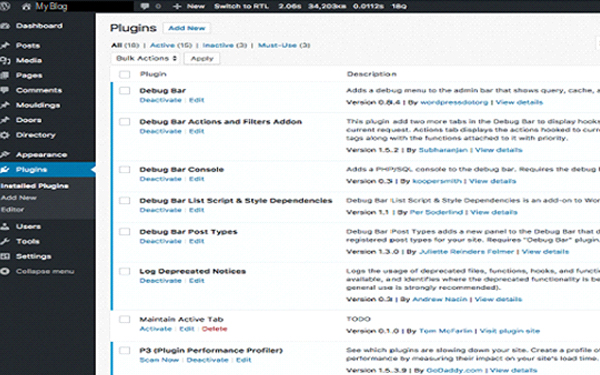This screenshot has width=600, height=375.
Task: Check the Debug Bar Post Types checkbox
Action: coord(124,232)
